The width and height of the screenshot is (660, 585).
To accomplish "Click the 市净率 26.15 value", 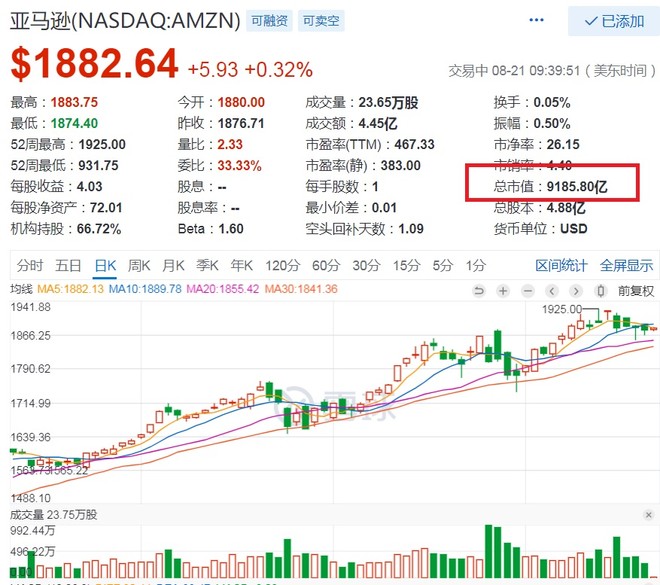I will [x=563, y=144].
